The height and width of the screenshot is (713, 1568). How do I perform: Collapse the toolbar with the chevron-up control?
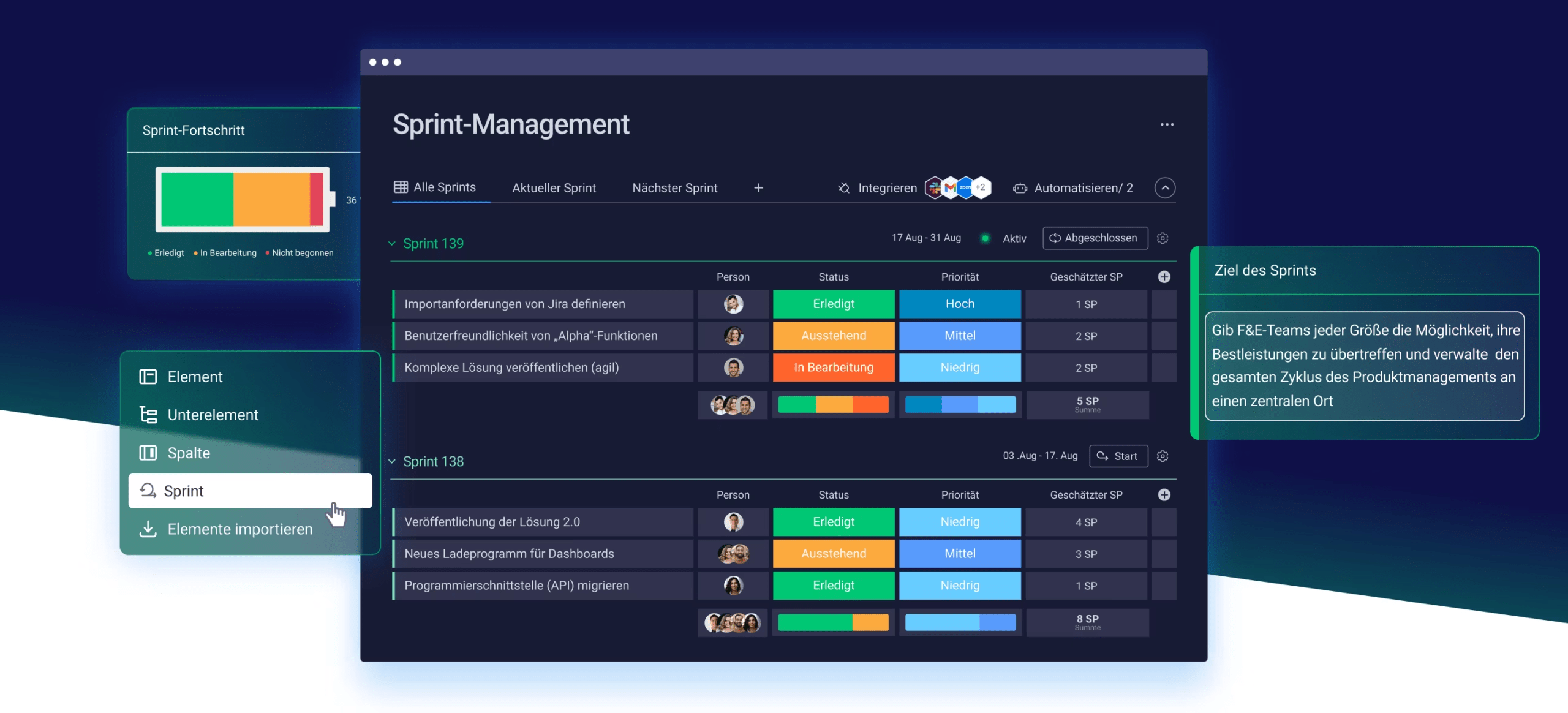click(1166, 188)
